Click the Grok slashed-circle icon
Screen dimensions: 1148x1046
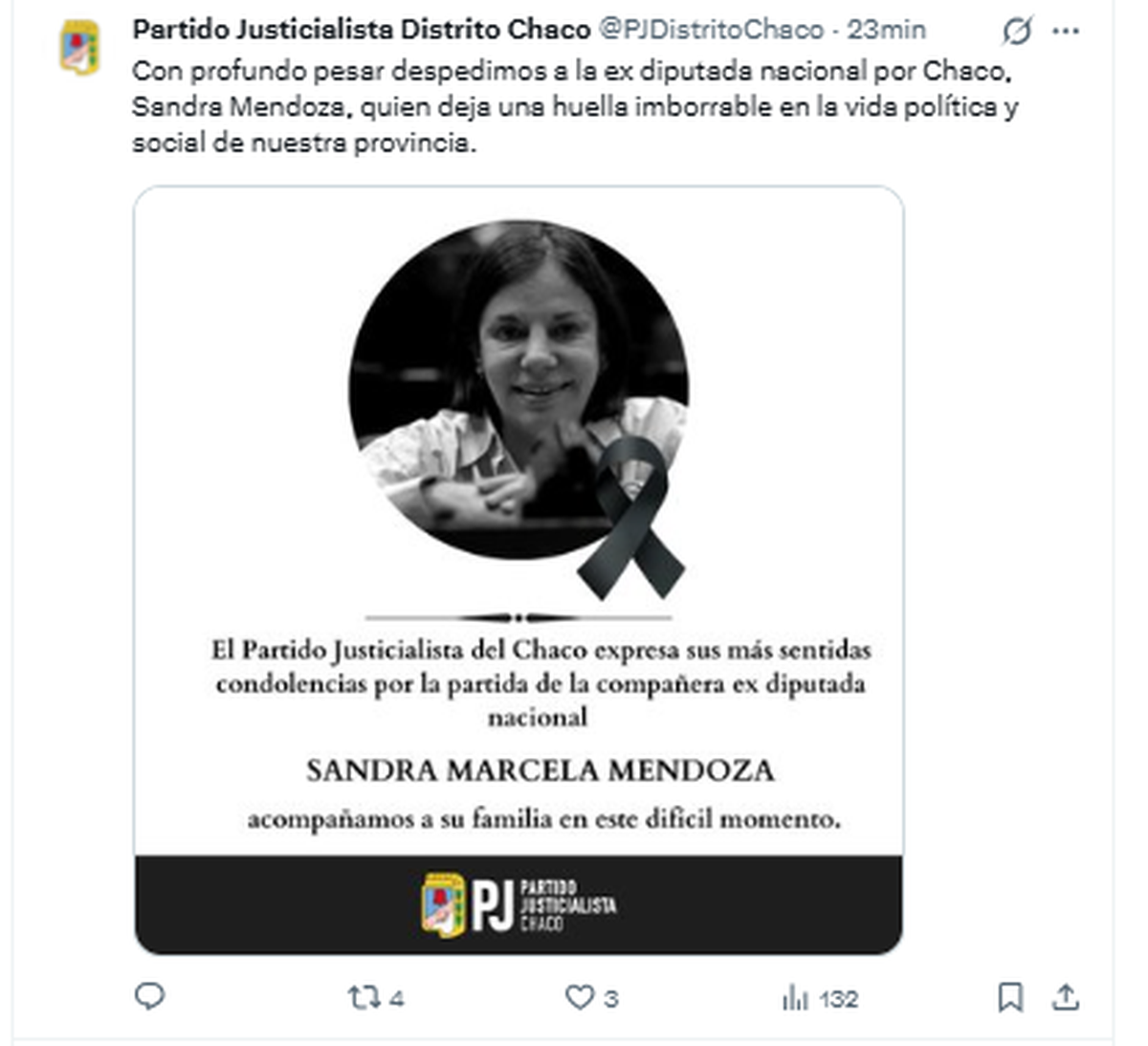coord(1017,31)
